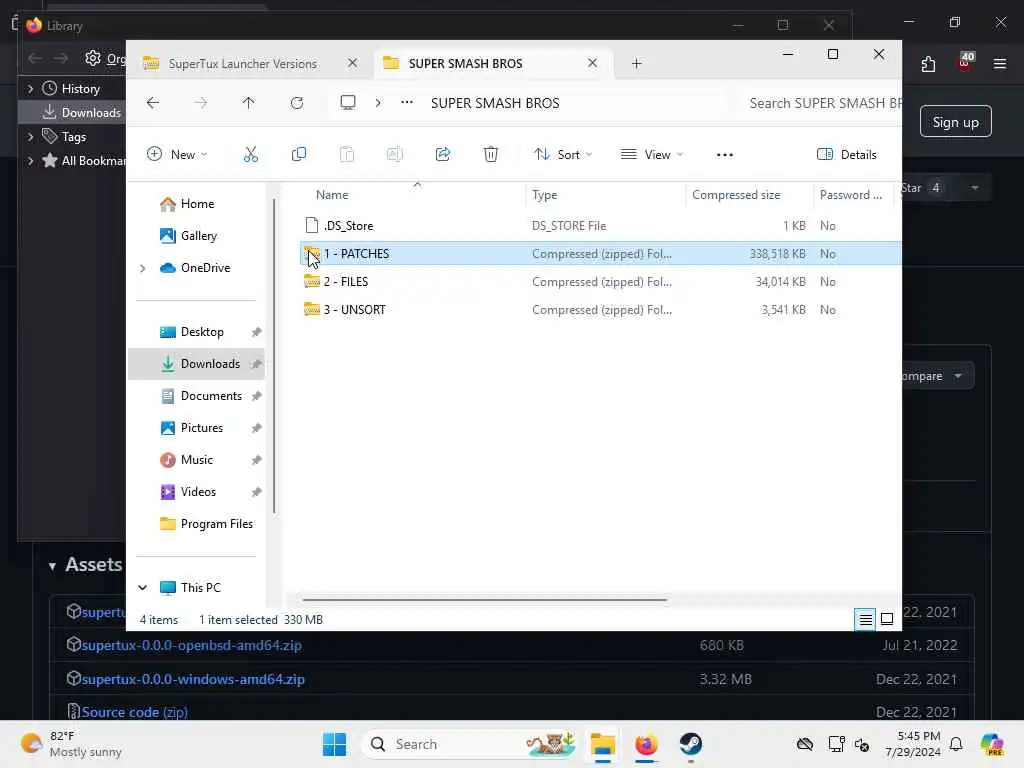Refresh the SUPER SMASH BROS folder

[x=297, y=103]
